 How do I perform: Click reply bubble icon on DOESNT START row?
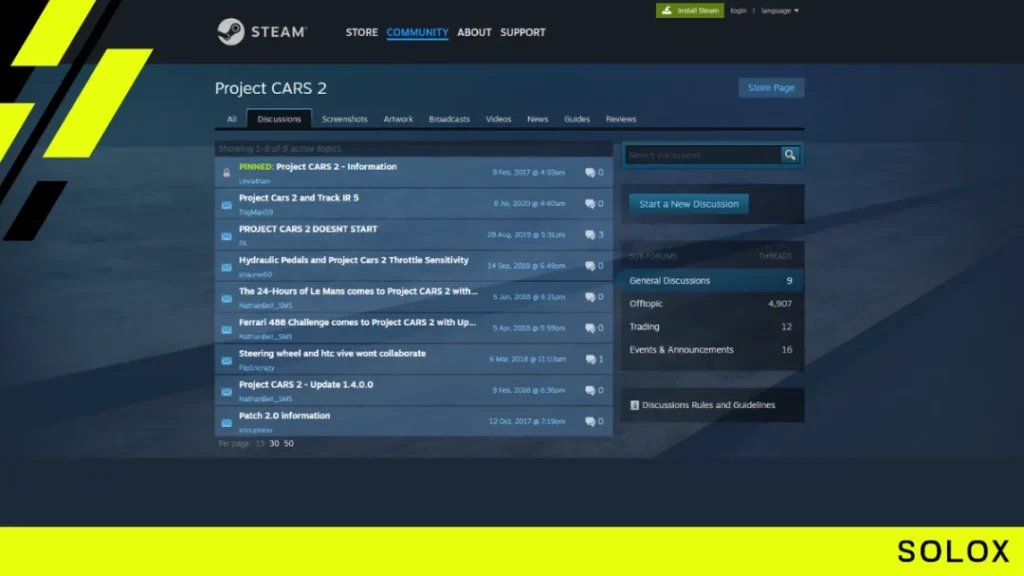(590, 234)
